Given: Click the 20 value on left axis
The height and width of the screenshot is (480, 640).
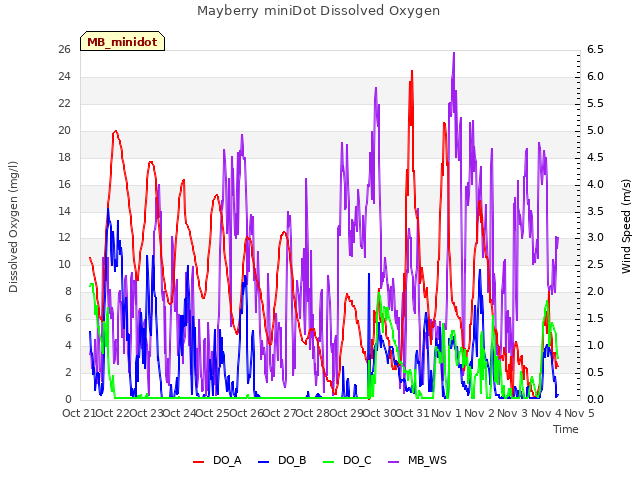Looking at the screenshot, I should coord(64,131).
